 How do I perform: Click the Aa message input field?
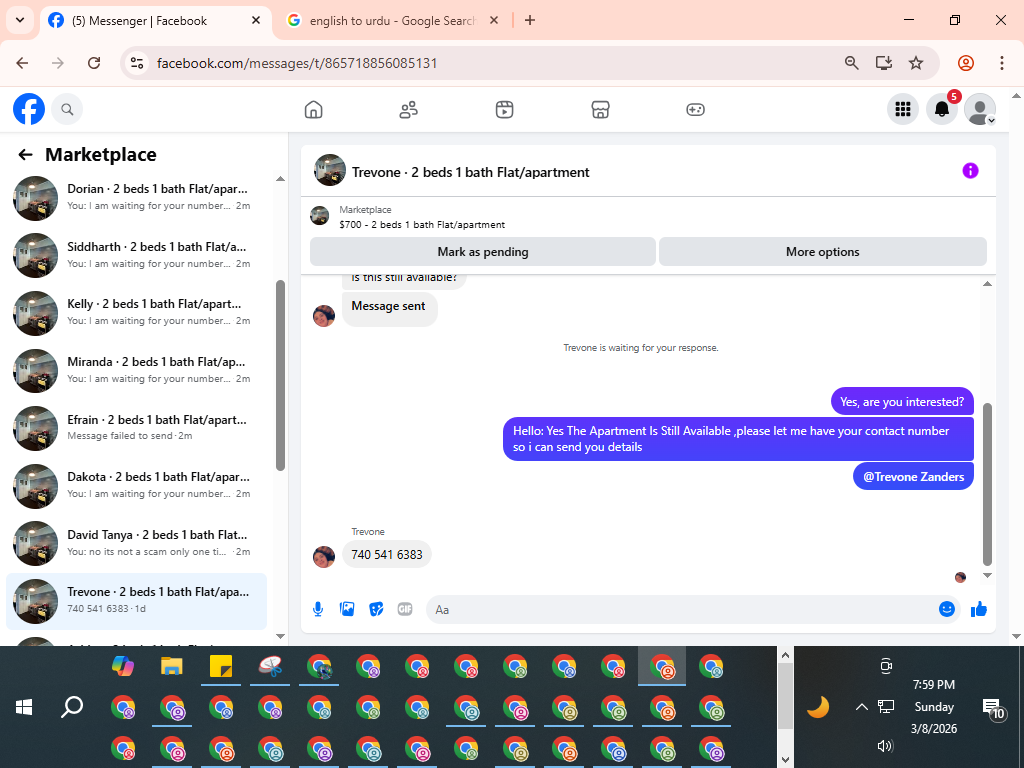coord(679,609)
